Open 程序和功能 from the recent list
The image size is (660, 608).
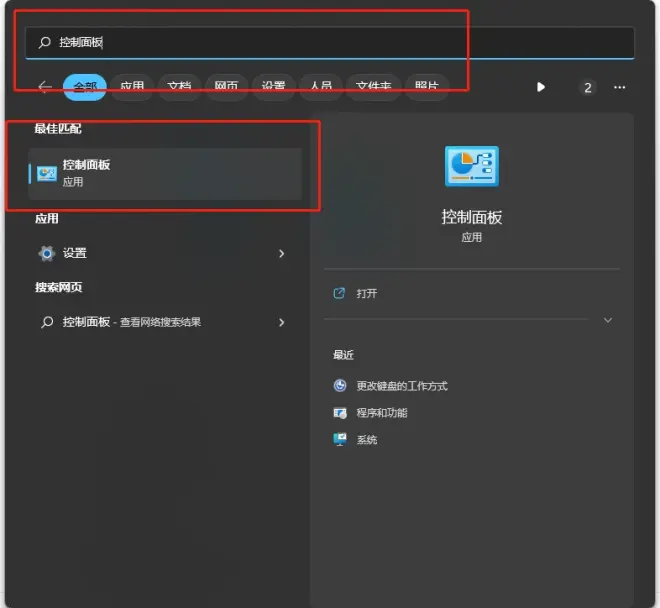coord(381,413)
